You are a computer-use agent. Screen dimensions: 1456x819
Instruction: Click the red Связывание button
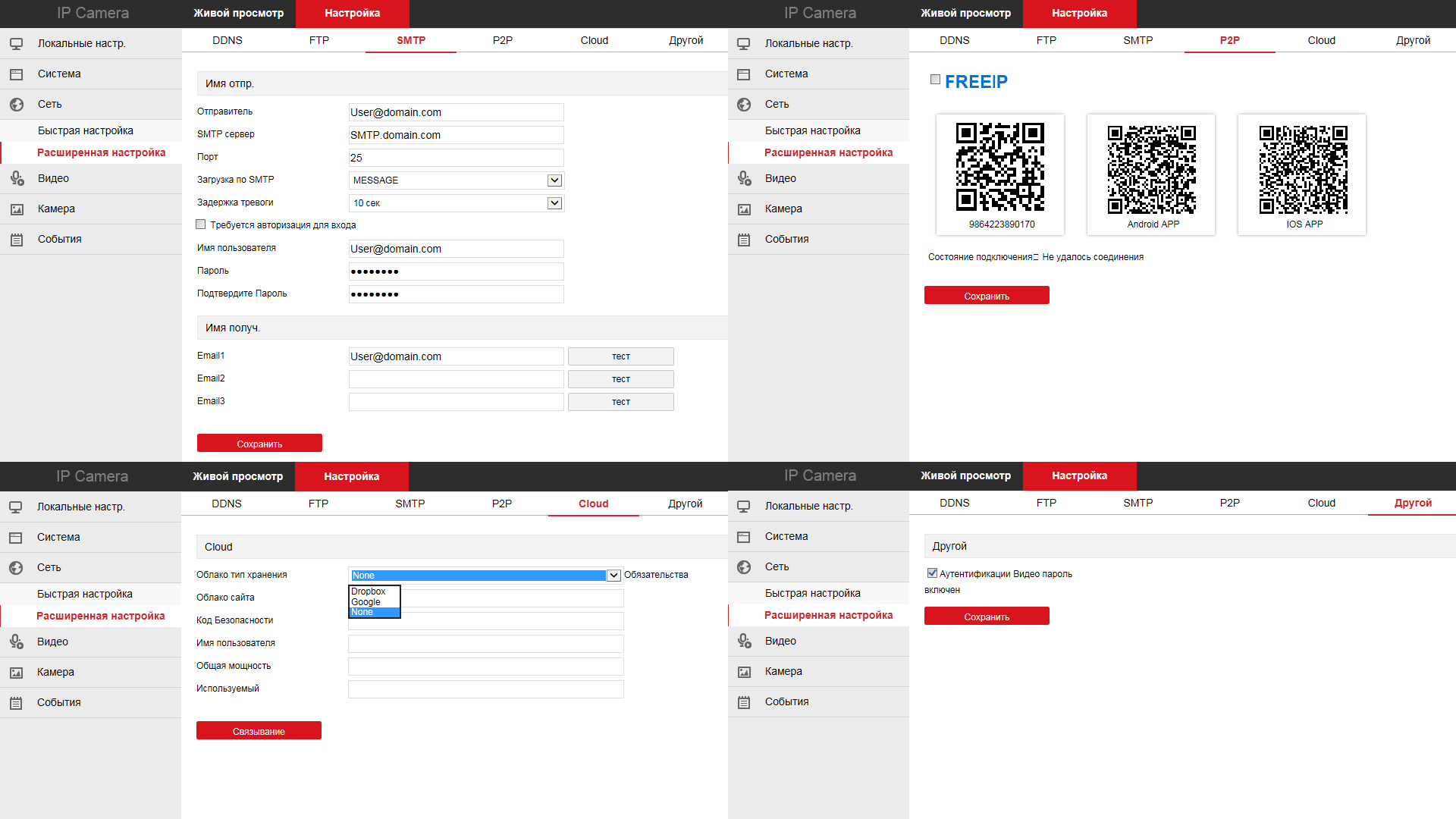coord(259,731)
